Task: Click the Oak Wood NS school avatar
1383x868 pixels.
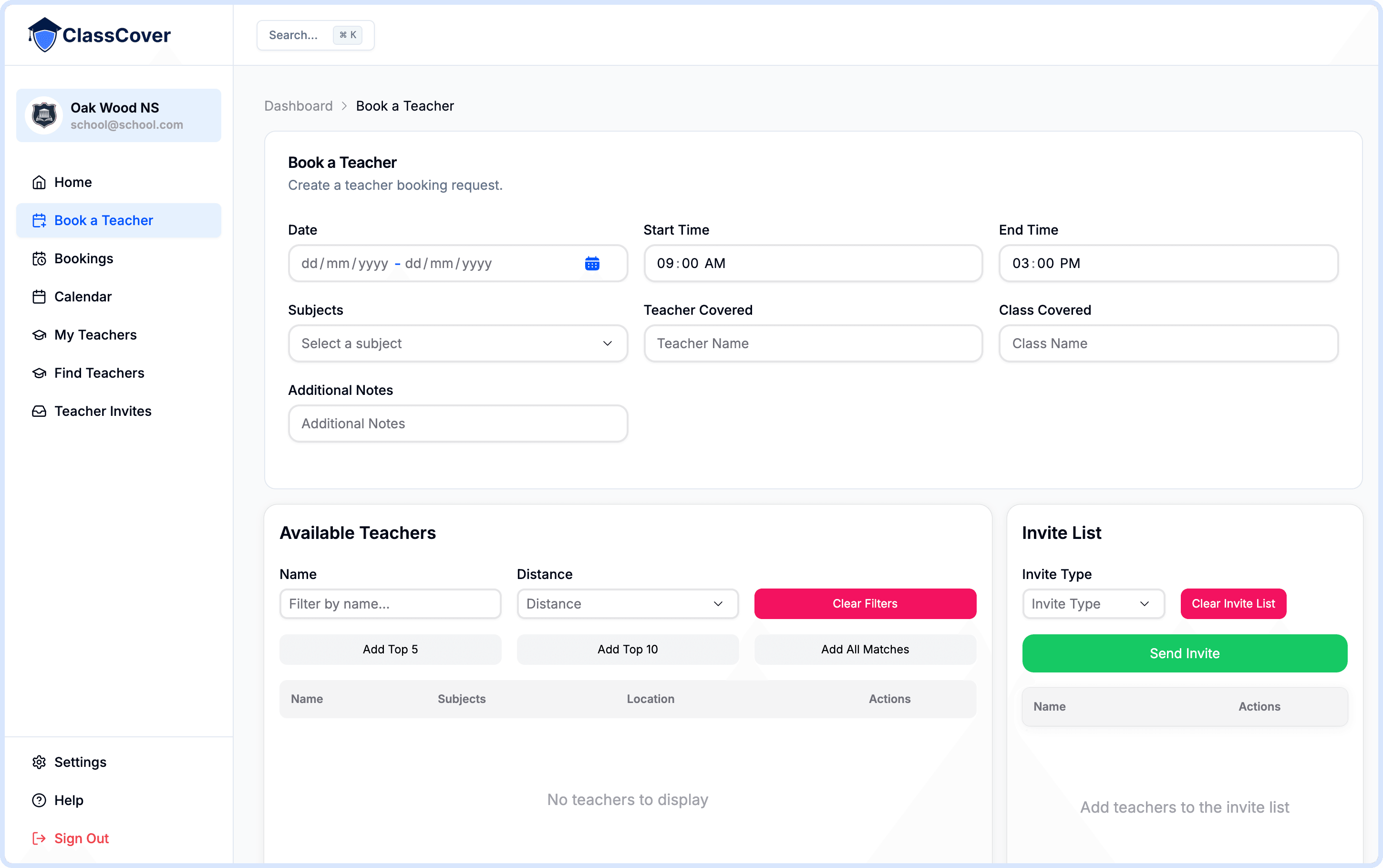Action: coord(44,115)
